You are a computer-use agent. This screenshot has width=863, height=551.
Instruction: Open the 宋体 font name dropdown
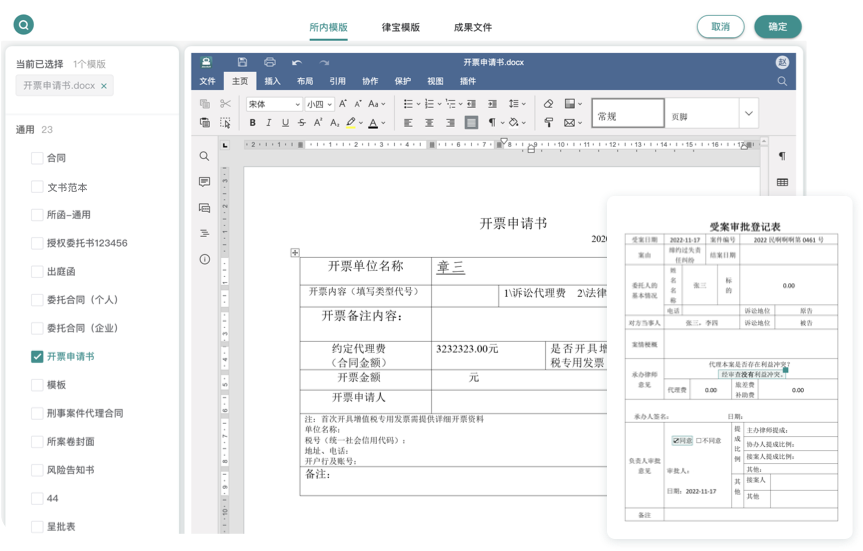[x=273, y=104]
